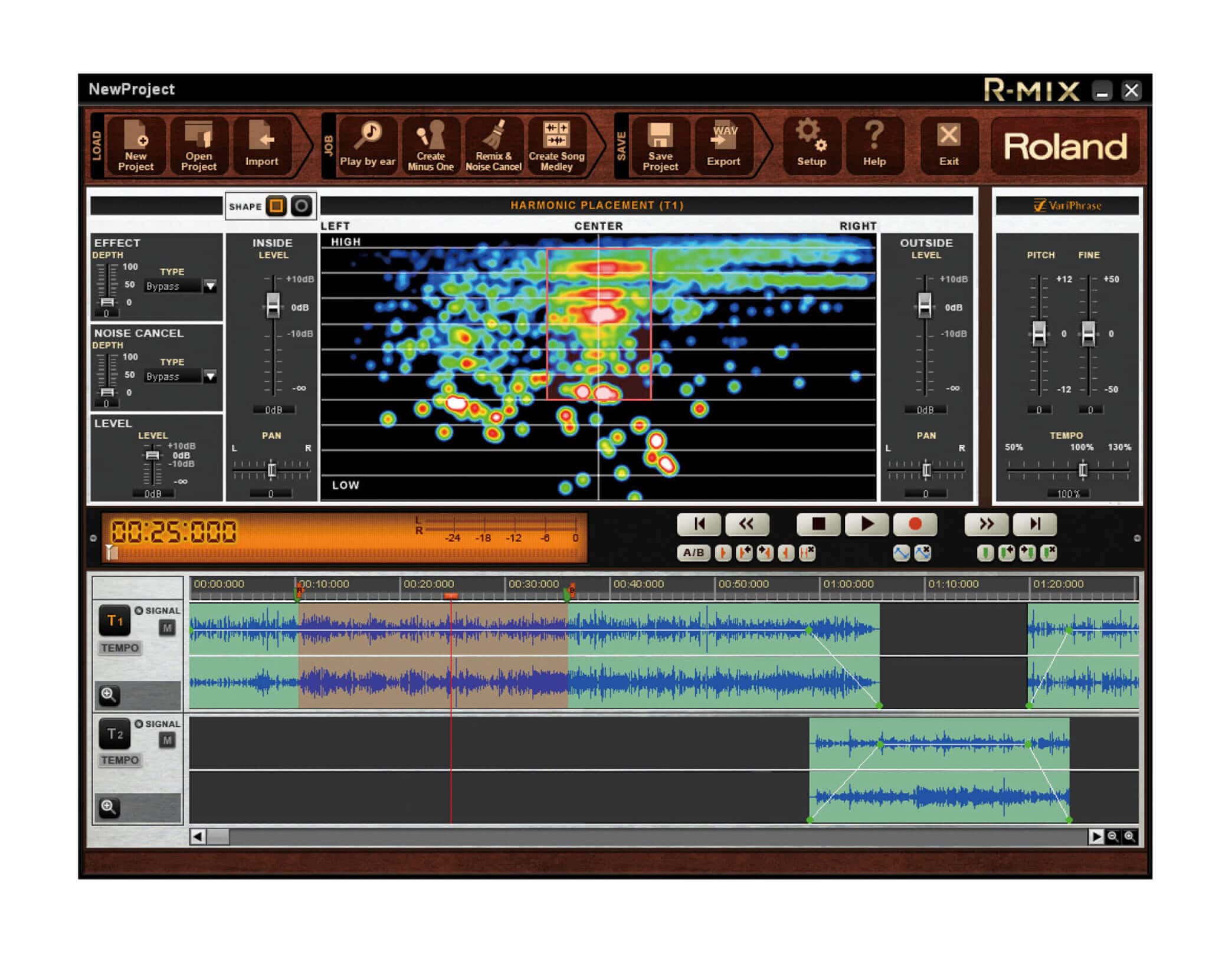1232x954 pixels.
Task: Click the EFFECT depth slider handle
Action: (107, 302)
